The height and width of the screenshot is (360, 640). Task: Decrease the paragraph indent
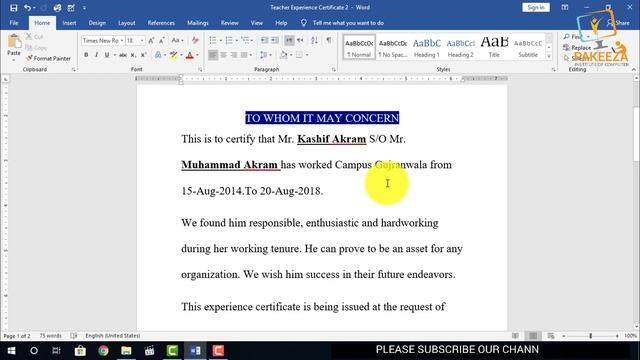[x=264, y=40]
